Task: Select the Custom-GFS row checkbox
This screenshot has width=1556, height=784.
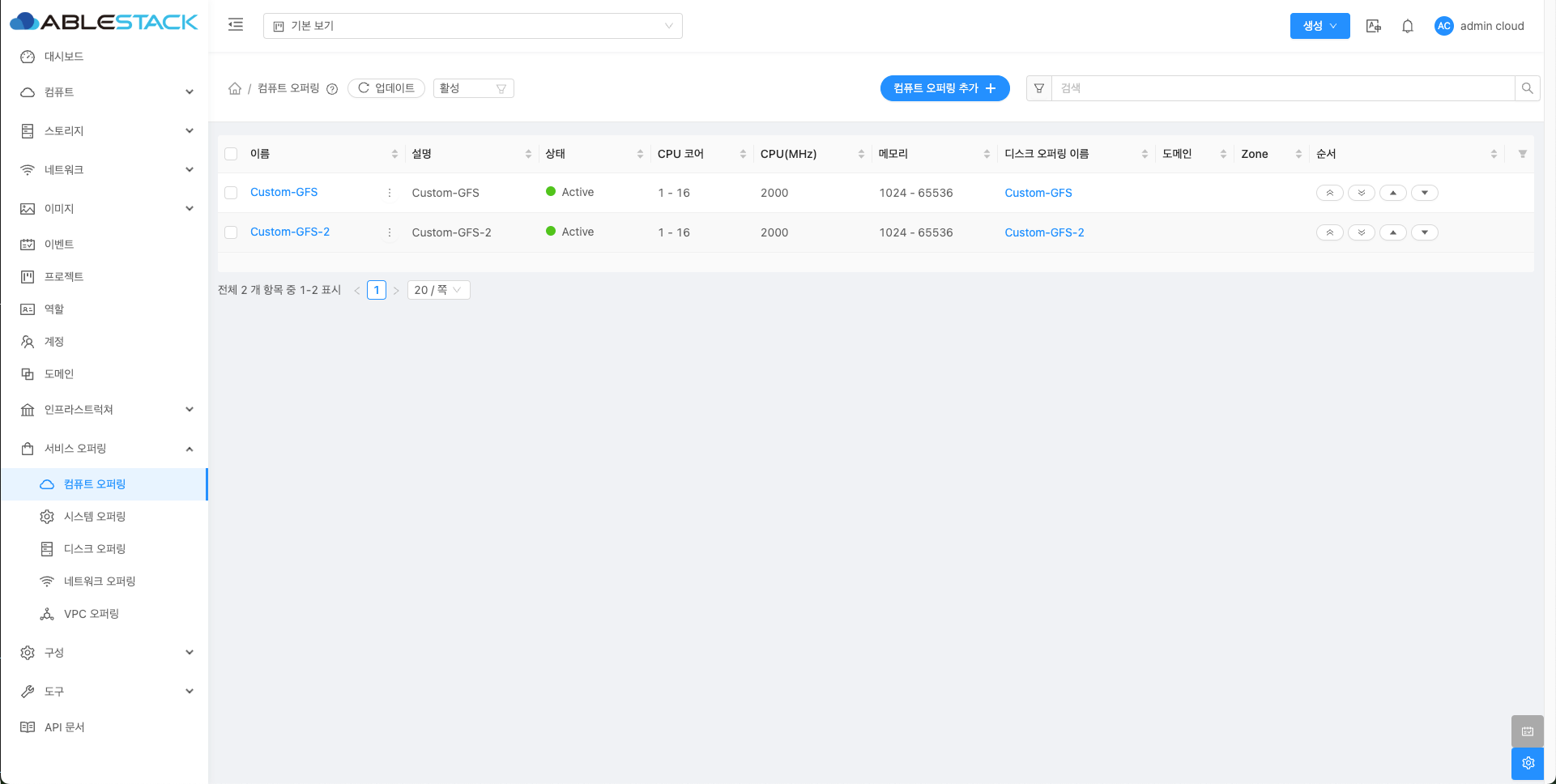Action: tap(231, 193)
